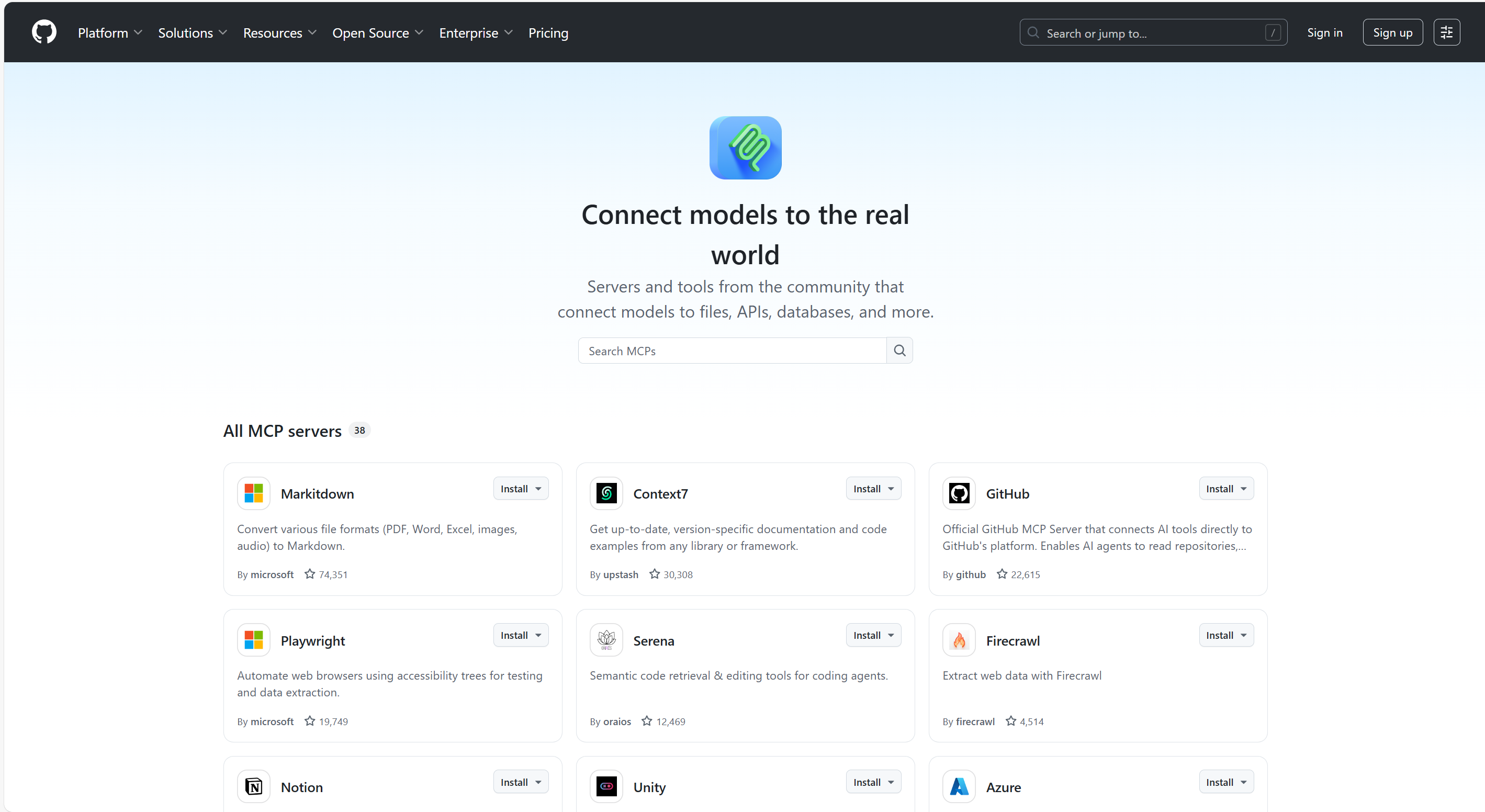This screenshot has width=1485, height=812.
Task: Expand the Resources menu
Action: (x=279, y=33)
